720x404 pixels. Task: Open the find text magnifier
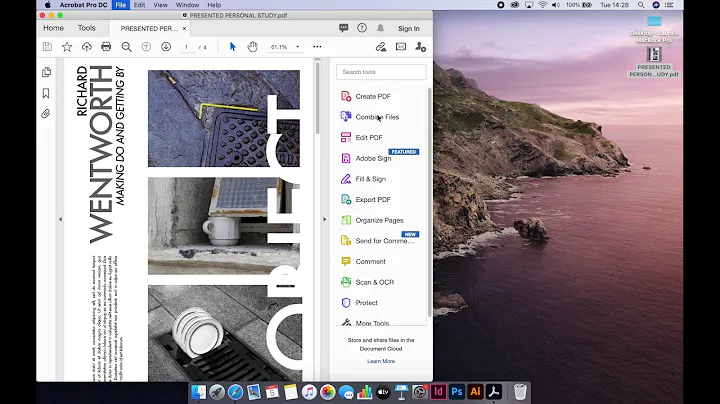(126, 47)
